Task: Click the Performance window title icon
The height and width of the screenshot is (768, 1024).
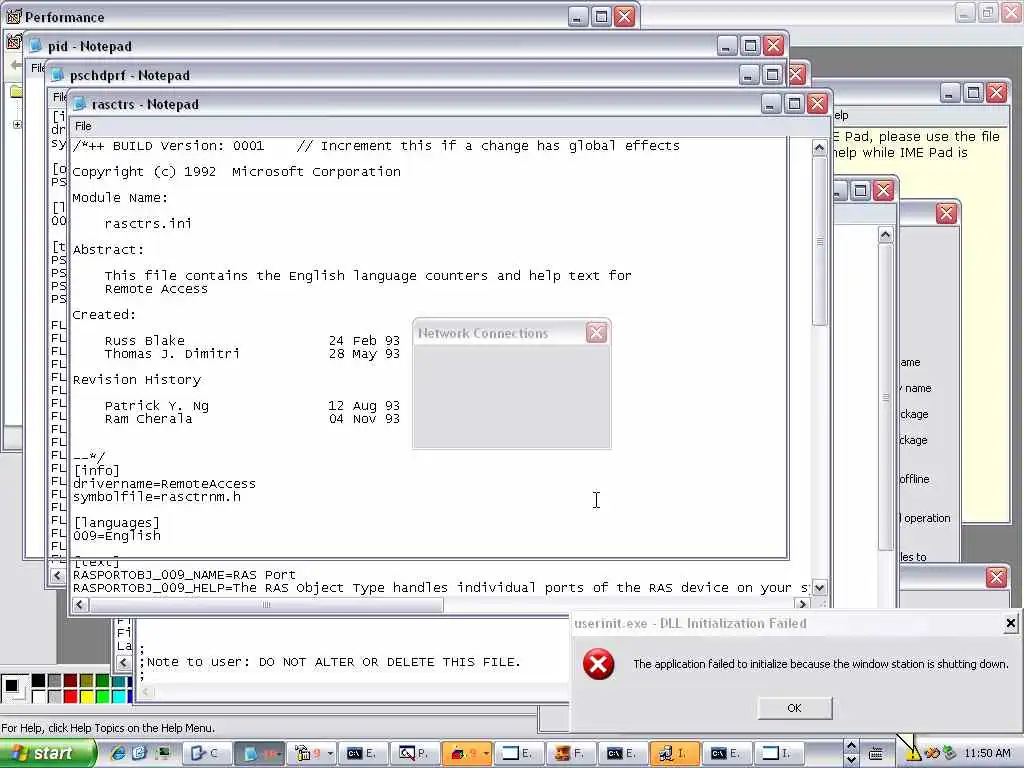Action: click(x=14, y=16)
